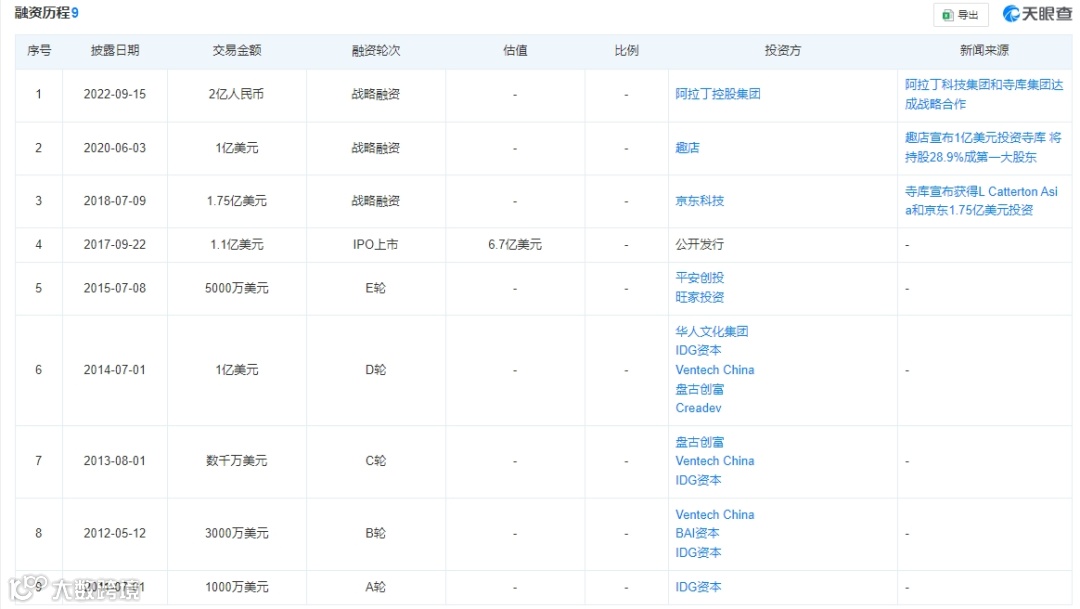
Task: Click date cell 2022-09-15
Action: pyautogui.click(x=115, y=94)
